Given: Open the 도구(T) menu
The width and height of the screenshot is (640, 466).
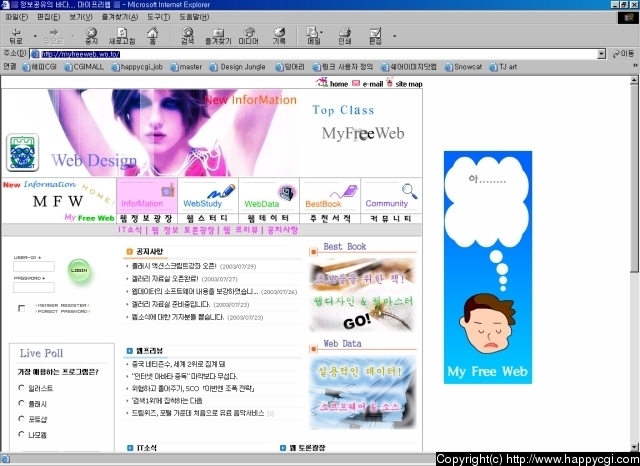Looking at the screenshot, I should click(158, 17).
